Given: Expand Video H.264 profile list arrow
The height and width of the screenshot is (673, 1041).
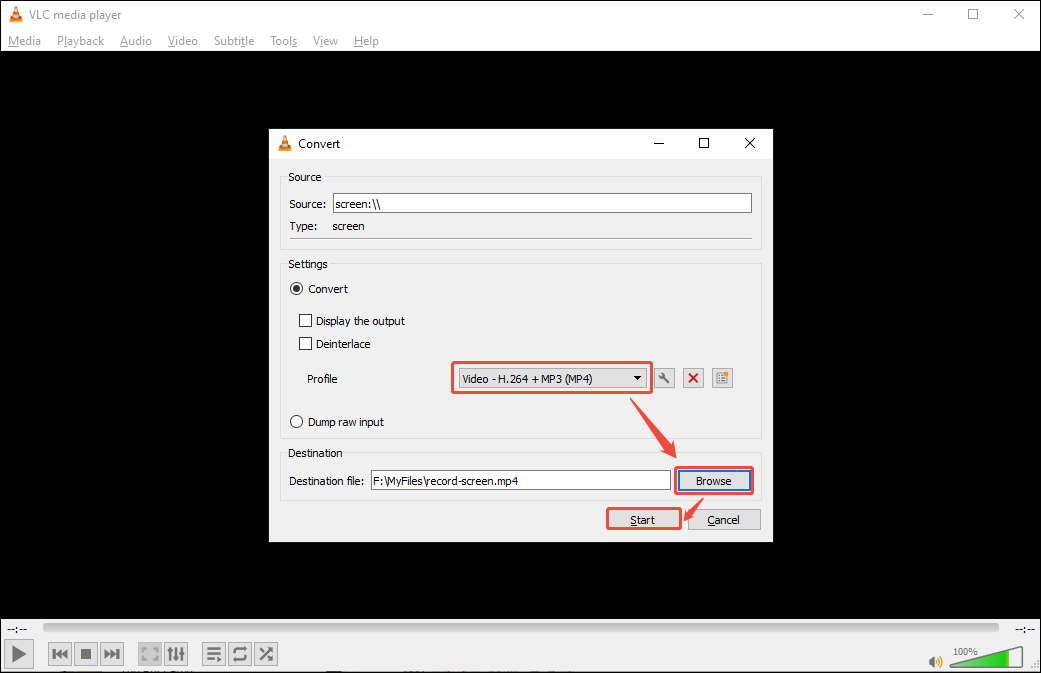Looking at the screenshot, I should [x=638, y=377].
